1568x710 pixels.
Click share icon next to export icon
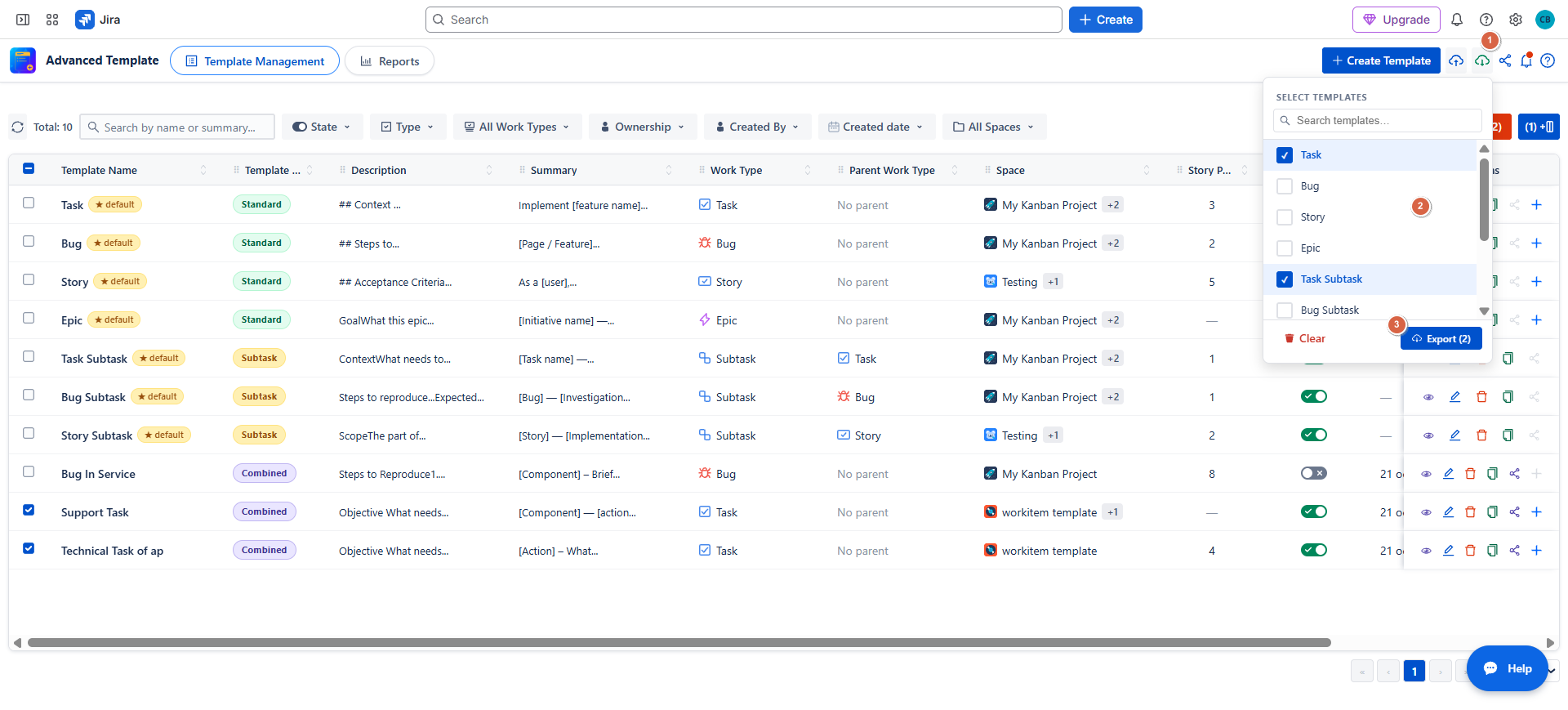pos(1505,60)
